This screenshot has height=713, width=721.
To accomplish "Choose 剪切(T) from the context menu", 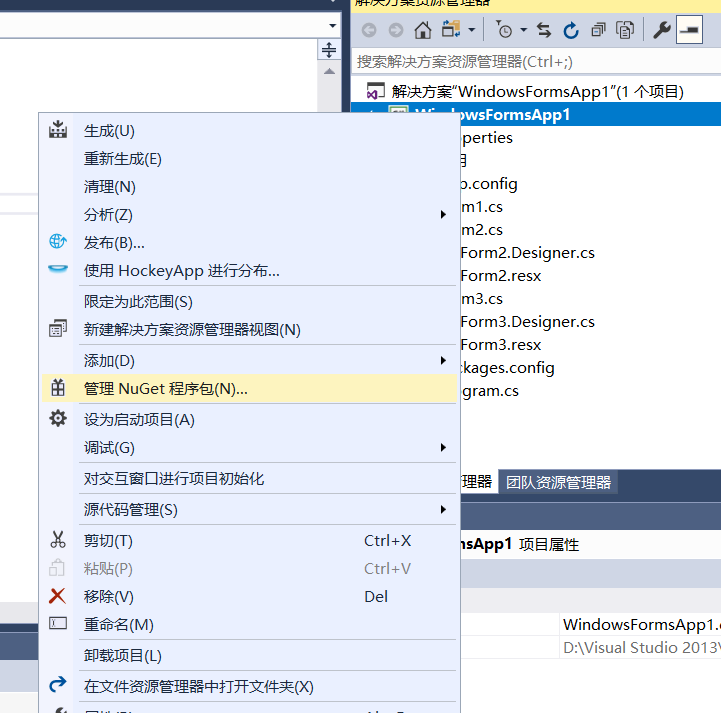I will click(x=249, y=541).
